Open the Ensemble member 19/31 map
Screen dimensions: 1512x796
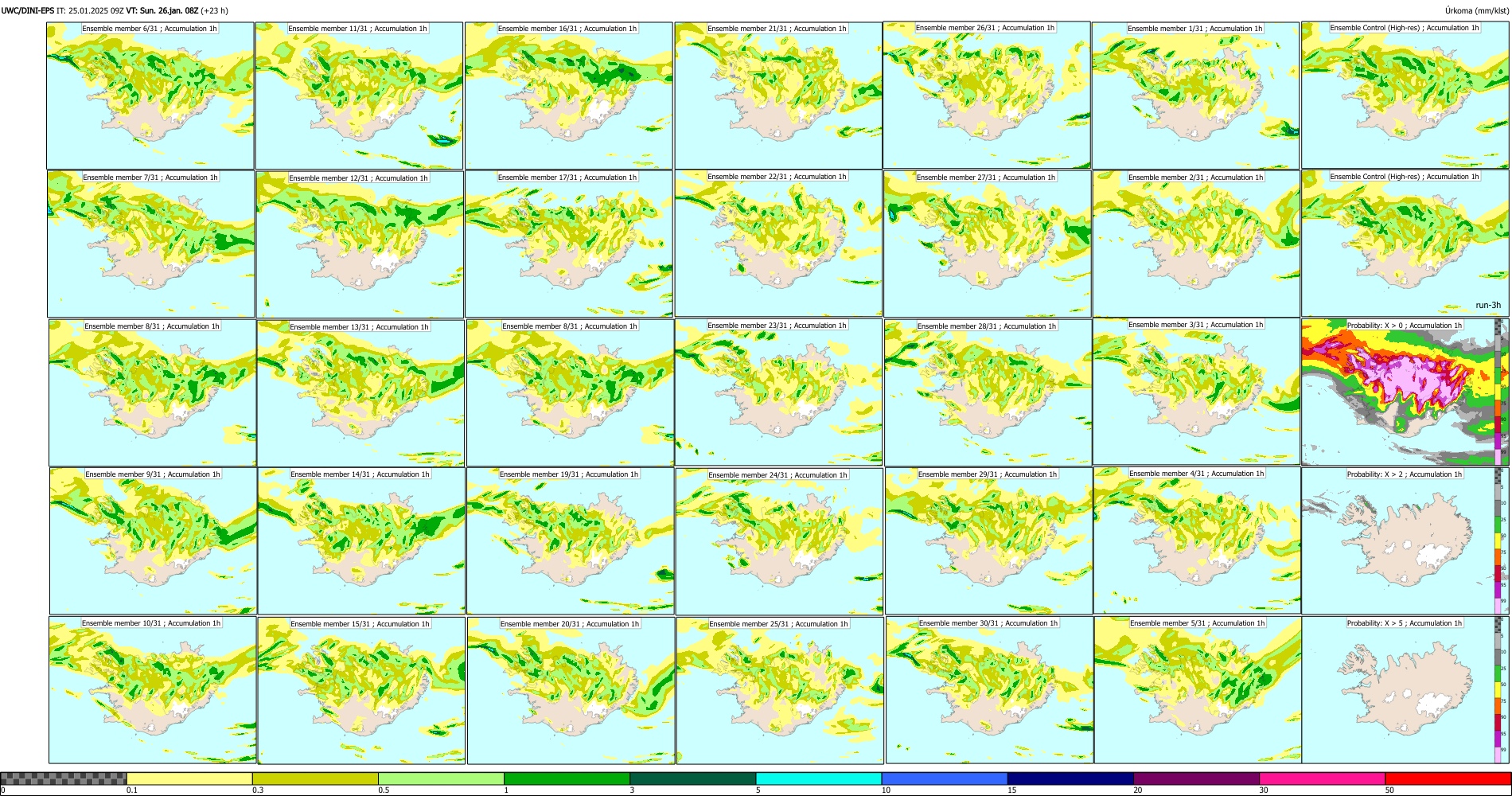pos(571,540)
